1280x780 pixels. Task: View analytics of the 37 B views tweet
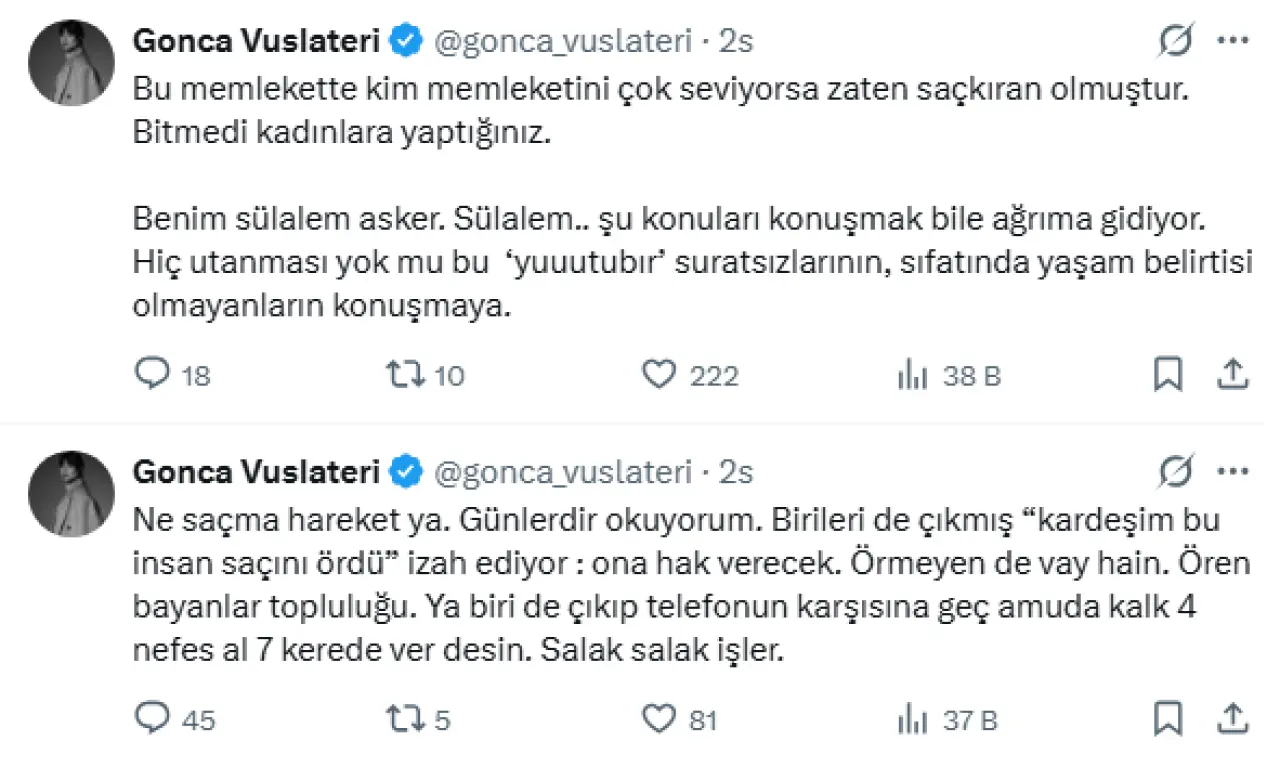tap(911, 718)
